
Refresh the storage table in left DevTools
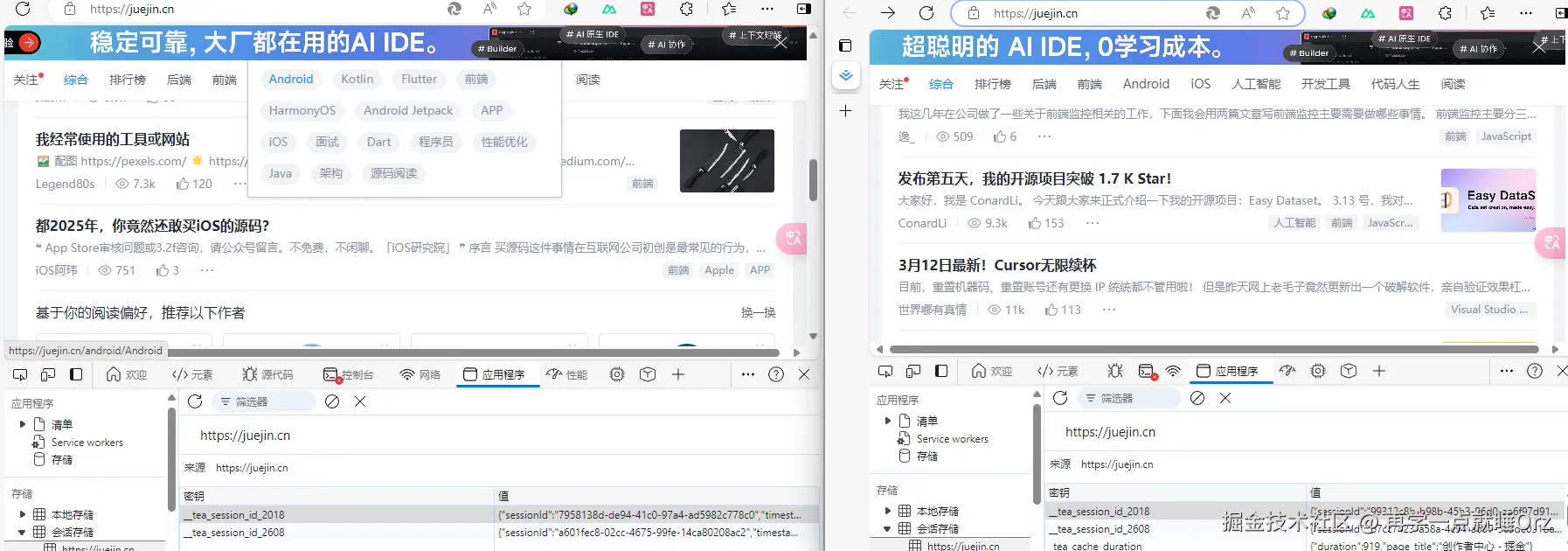point(195,401)
